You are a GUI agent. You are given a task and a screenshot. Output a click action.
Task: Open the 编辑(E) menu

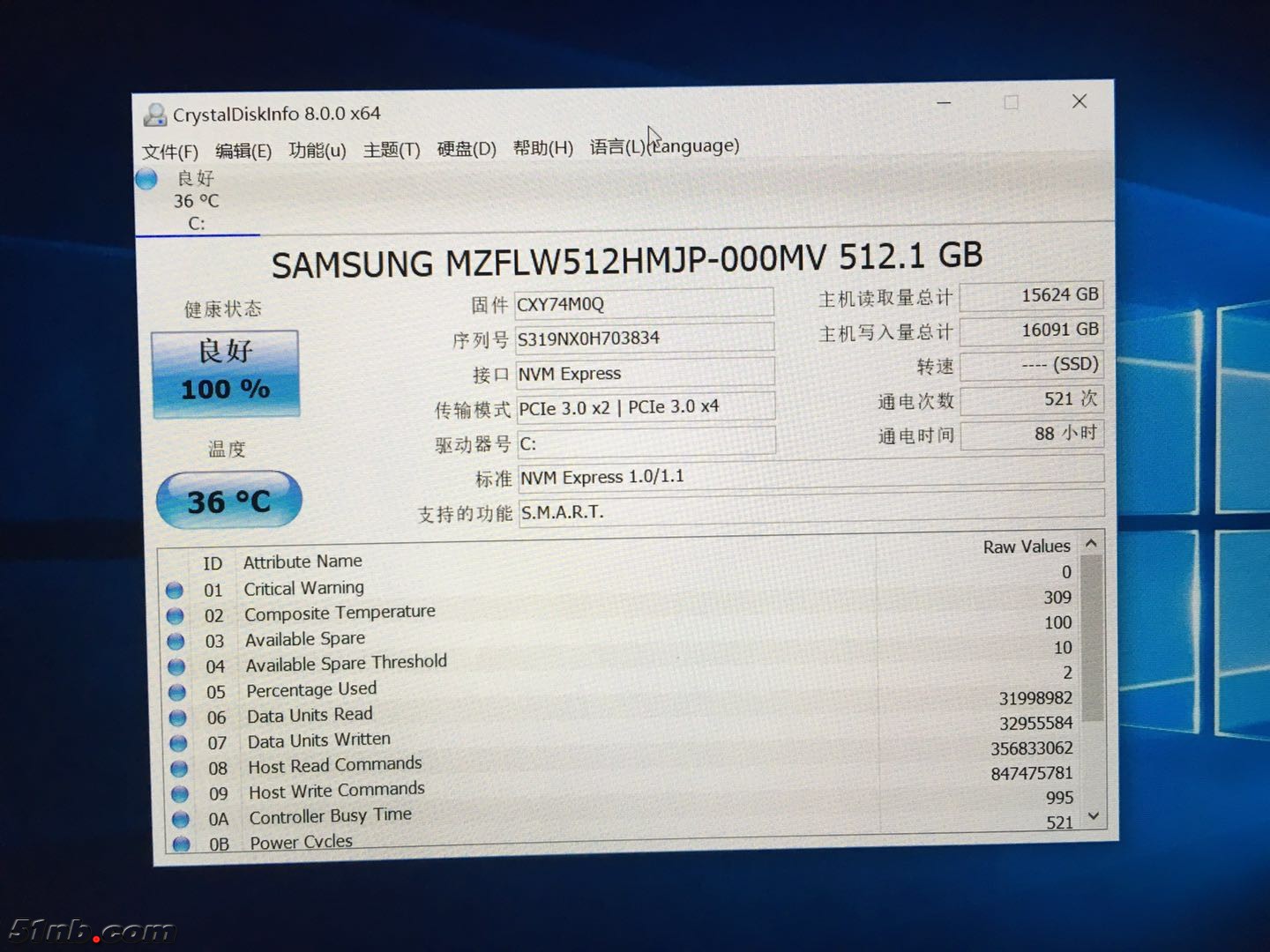[243, 151]
